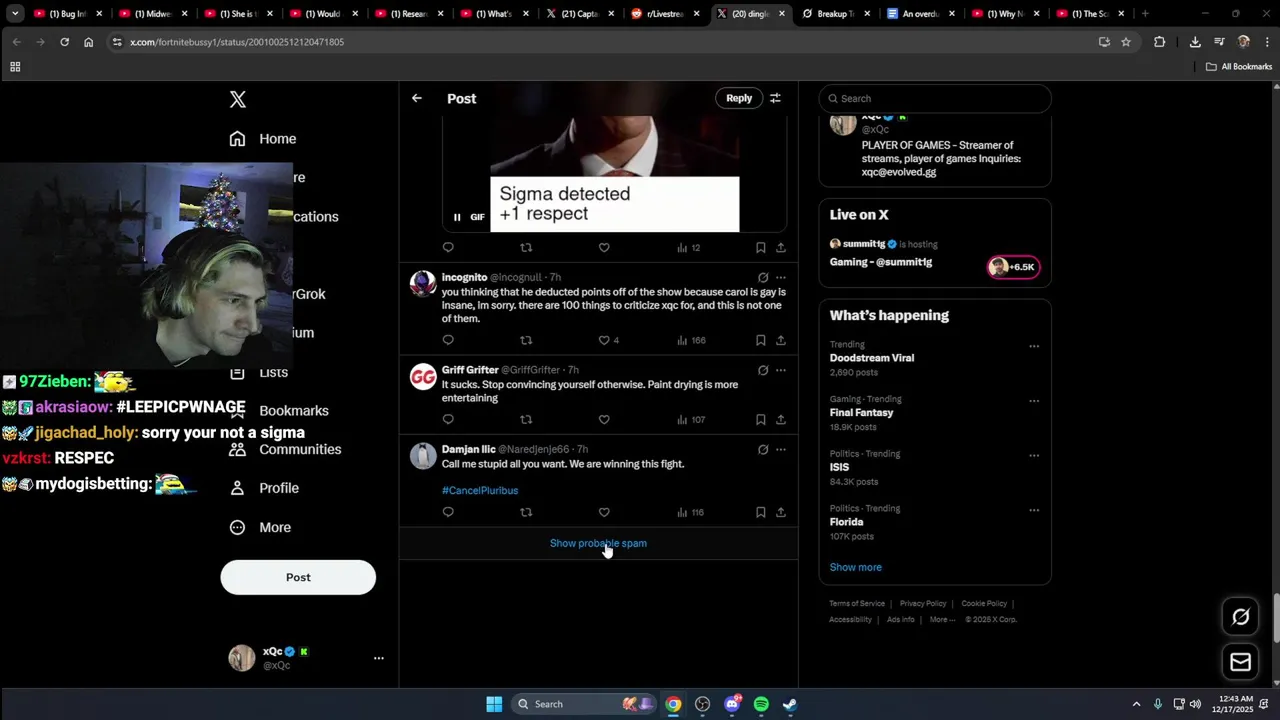The height and width of the screenshot is (720, 1280).
Task: Open Final Fantasy trend options
Action: tap(1034, 401)
